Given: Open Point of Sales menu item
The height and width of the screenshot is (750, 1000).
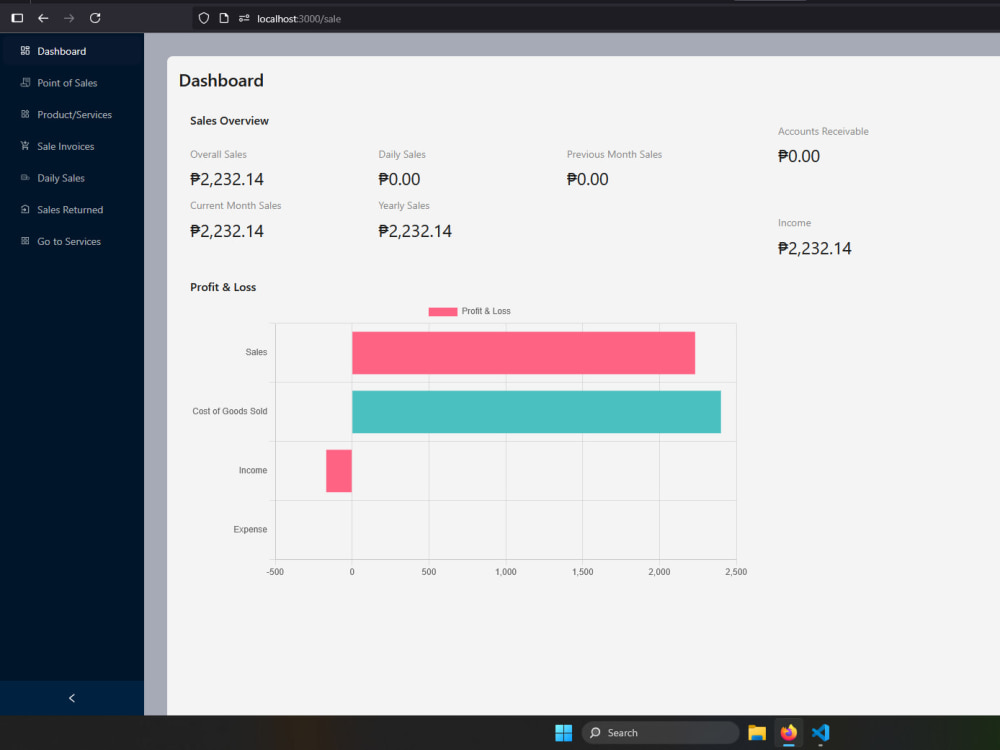Looking at the screenshot, I should pyautogui.click(x=72, y=83).
